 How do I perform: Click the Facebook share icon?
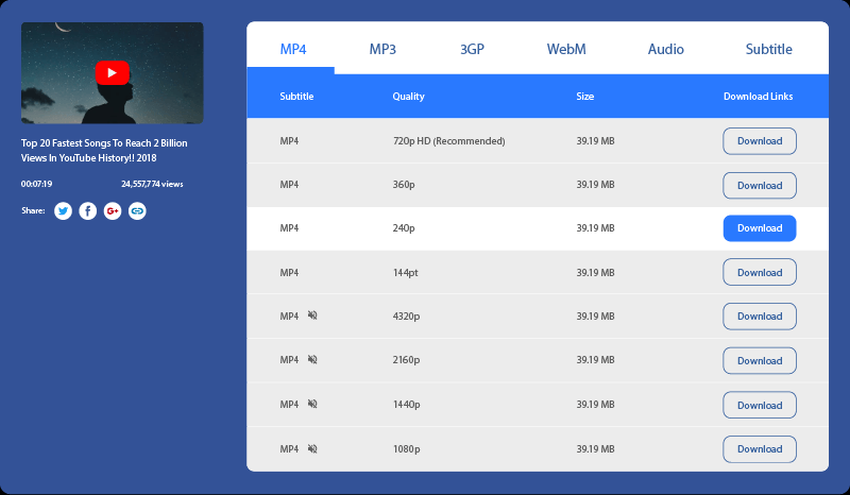tap(88, 211)
